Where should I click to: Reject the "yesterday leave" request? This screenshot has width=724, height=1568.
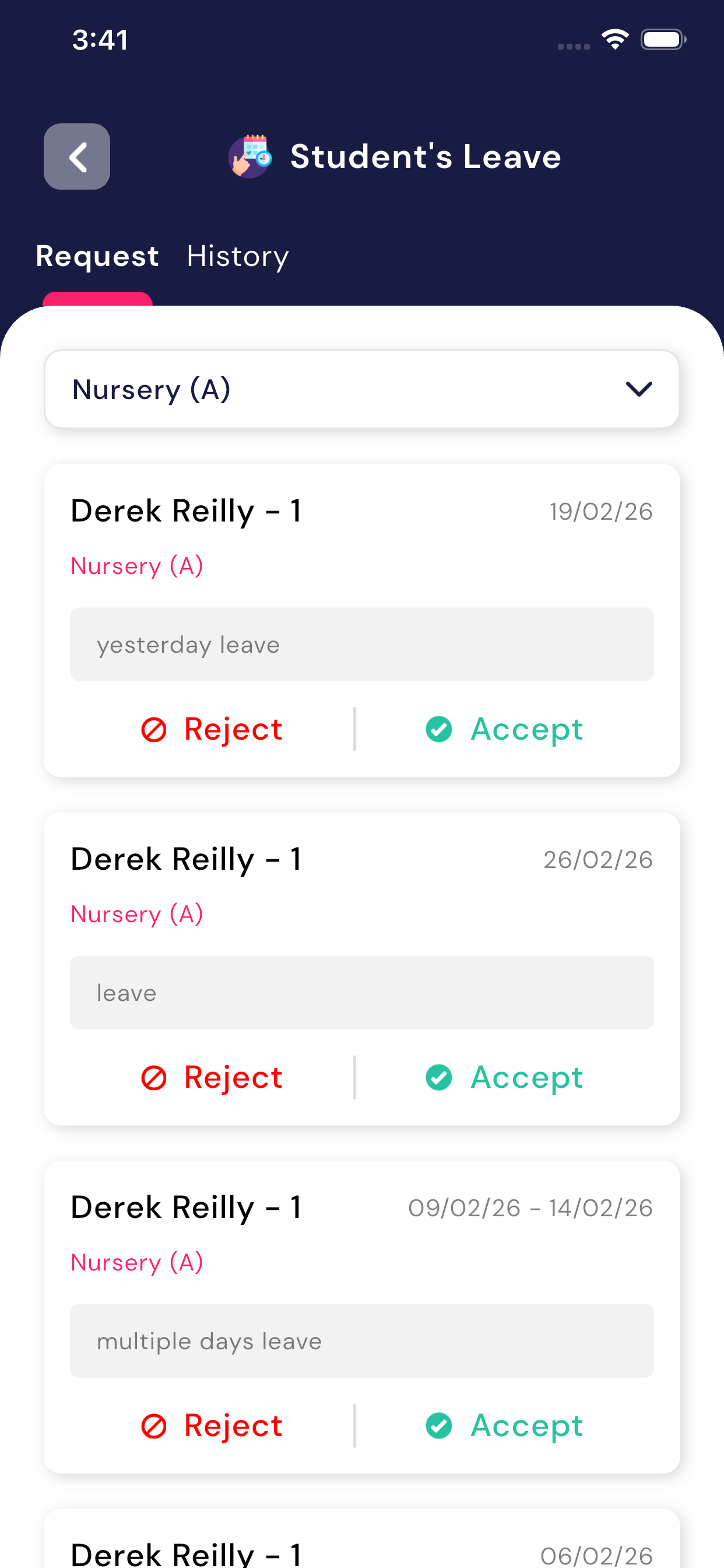pos(212,729)
